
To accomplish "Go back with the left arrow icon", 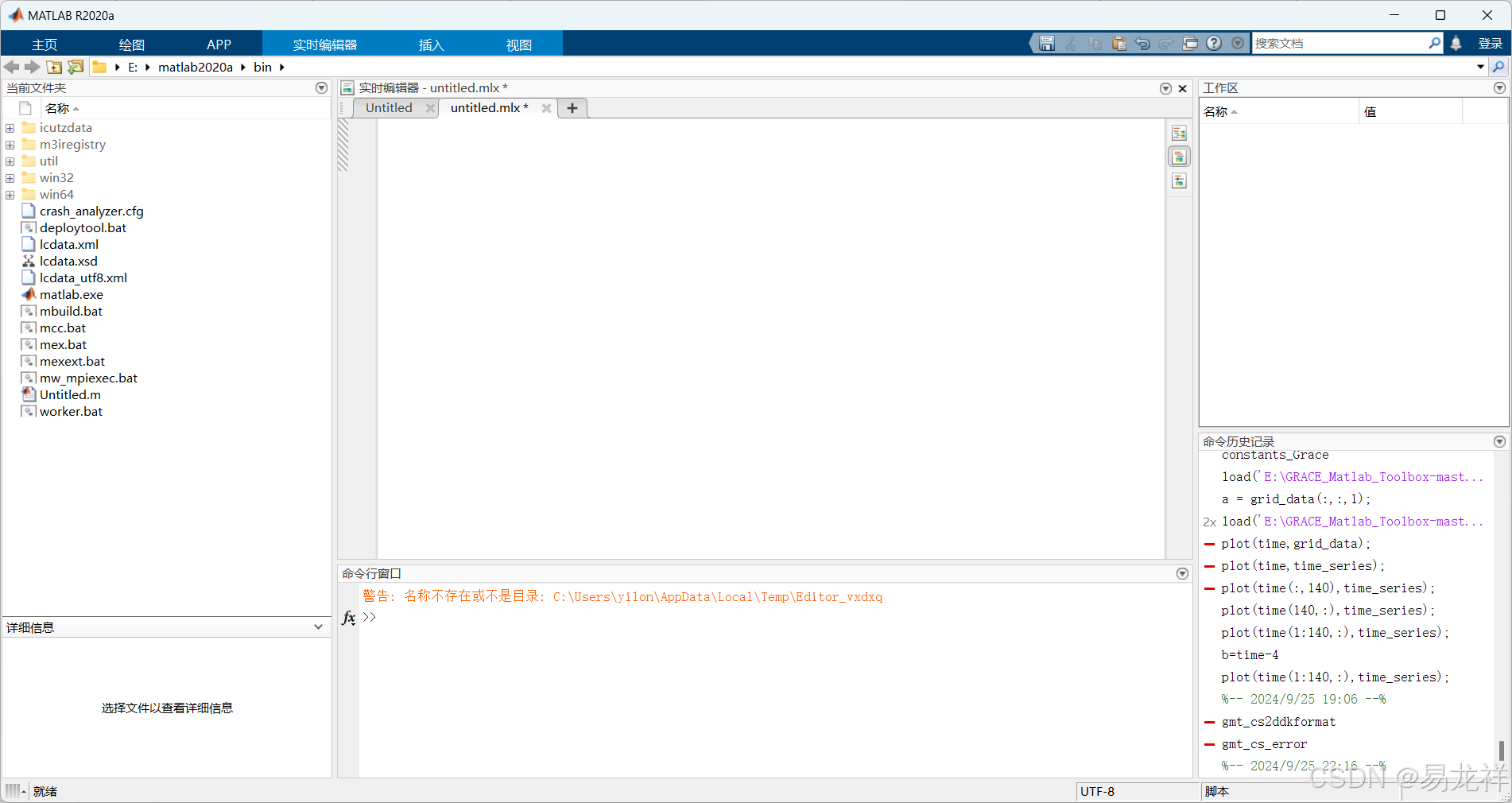I will (x=11, y=67).
